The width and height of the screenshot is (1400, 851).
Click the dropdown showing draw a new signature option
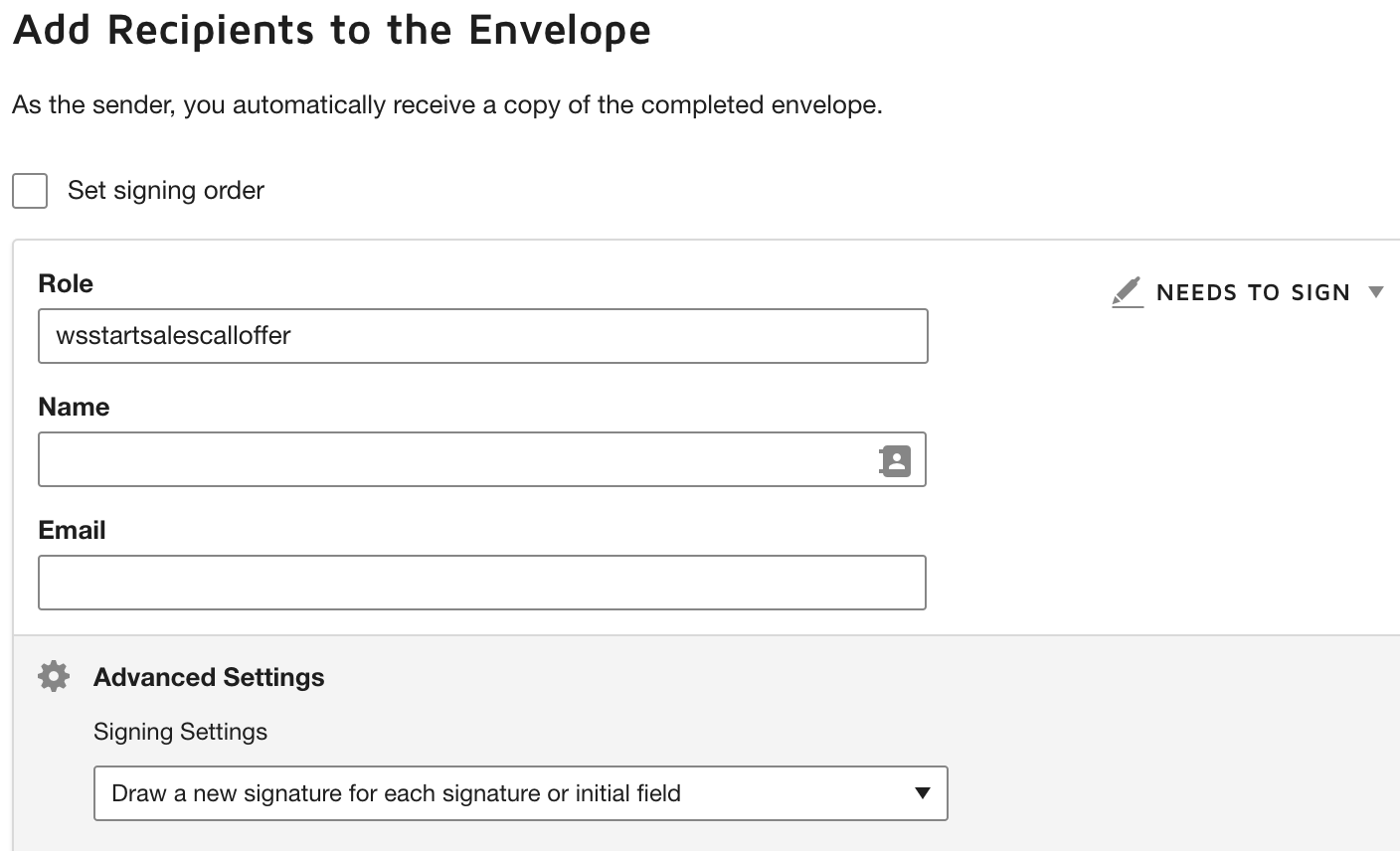522,793
